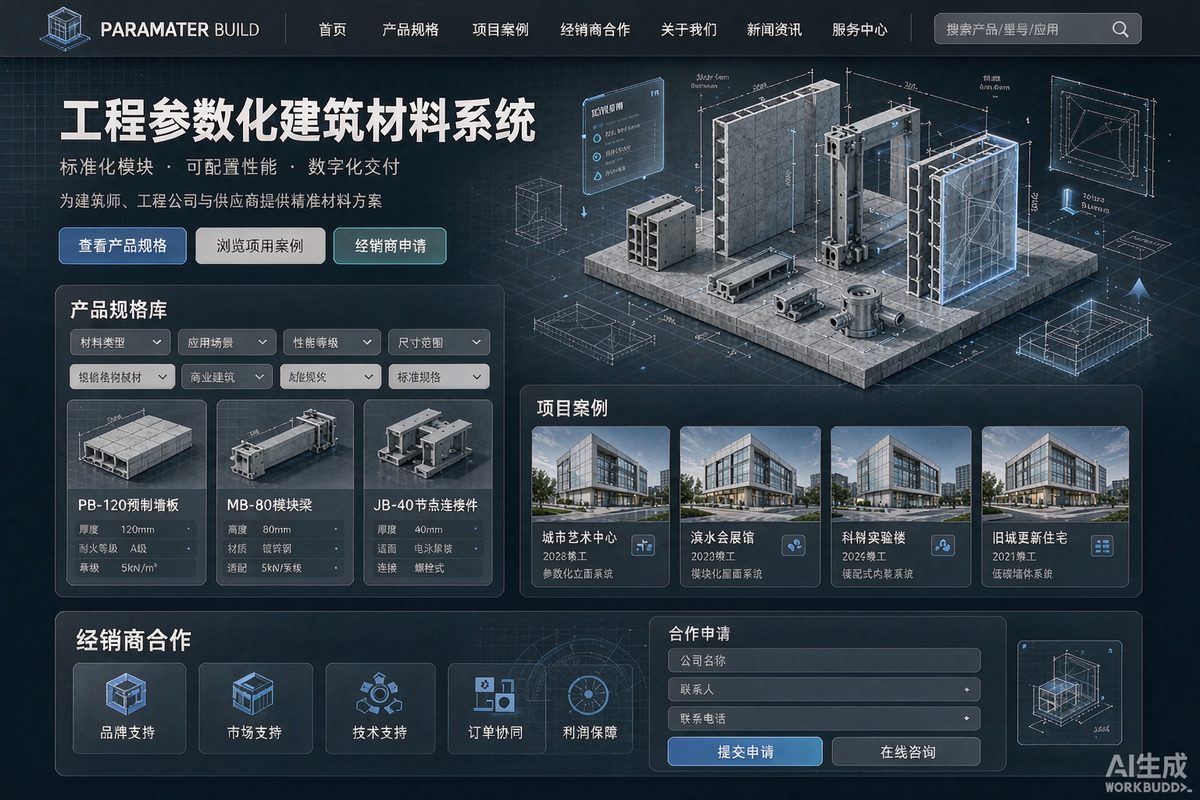This screenshot has height=800, width=1200.
Task: Click the 产品规格库 section heading
Action: [x=118, y=309]
